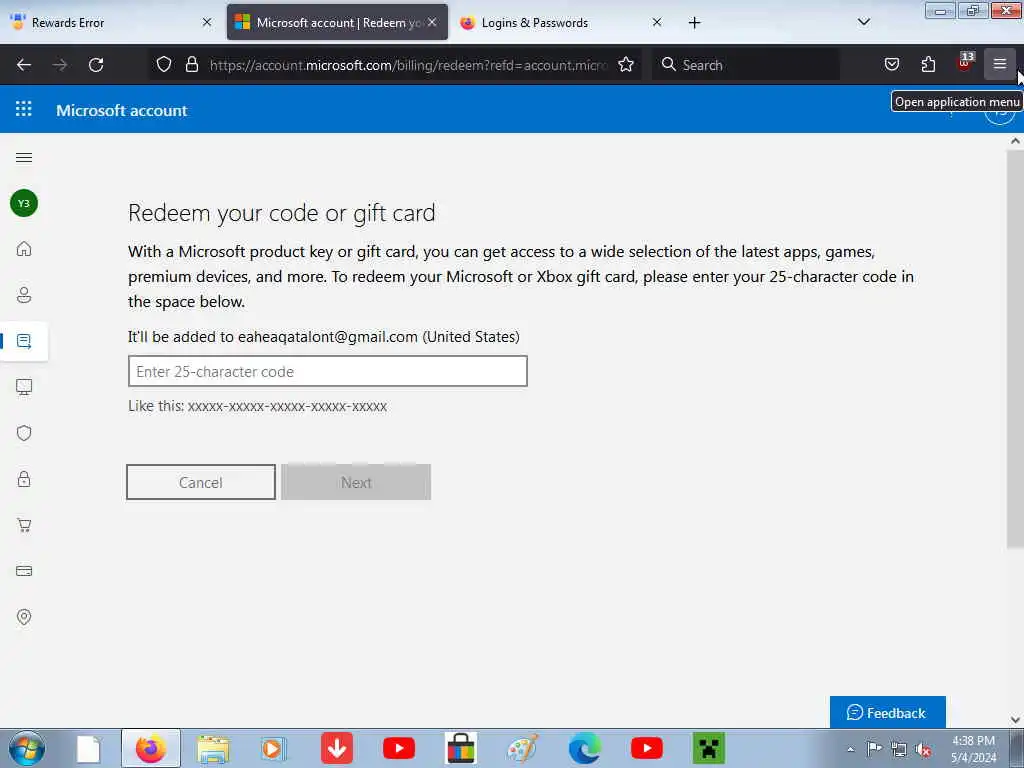Open the Payment options card icon

pos(24,571)
